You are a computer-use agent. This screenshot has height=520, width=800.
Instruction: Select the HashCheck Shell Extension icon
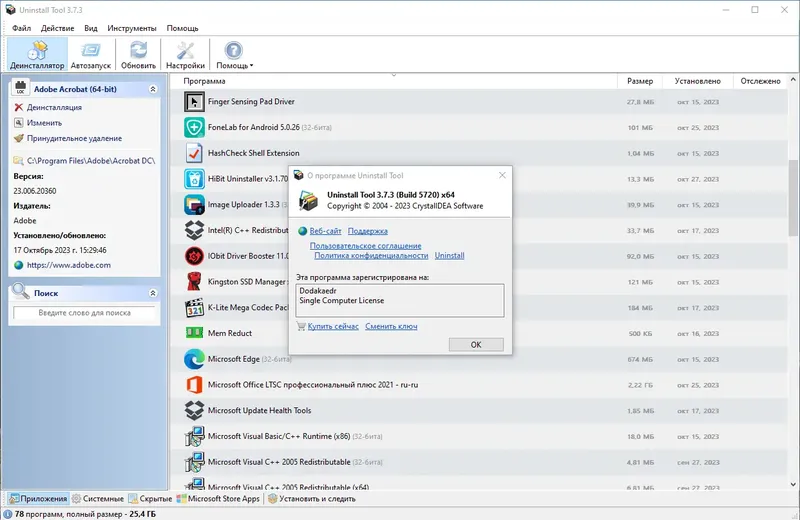pyautogui.click(x=194, y=153)
